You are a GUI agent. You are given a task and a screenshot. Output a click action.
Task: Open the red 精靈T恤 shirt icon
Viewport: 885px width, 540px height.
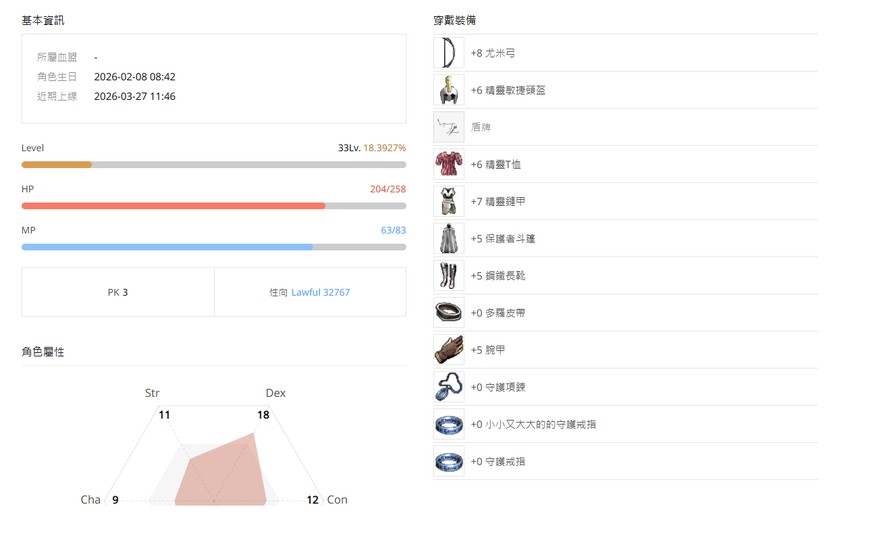[x=448, y=164]
